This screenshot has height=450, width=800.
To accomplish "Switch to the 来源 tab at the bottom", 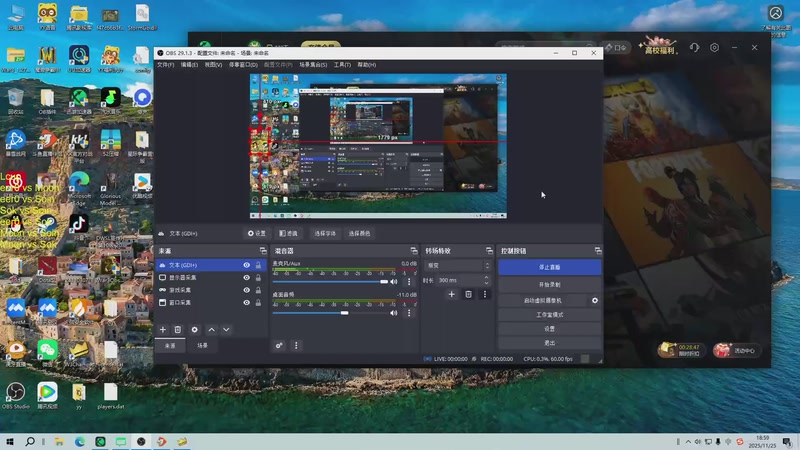I will coord(170,345).
